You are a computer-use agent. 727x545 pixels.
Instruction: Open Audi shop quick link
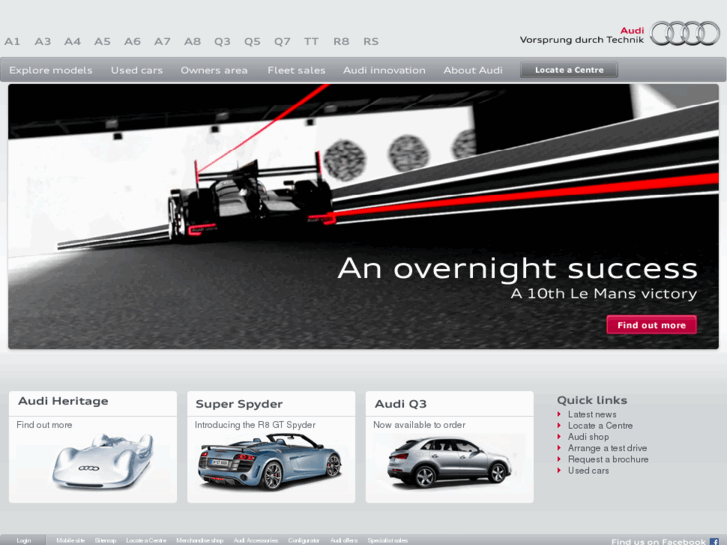(x=588, y=436)
